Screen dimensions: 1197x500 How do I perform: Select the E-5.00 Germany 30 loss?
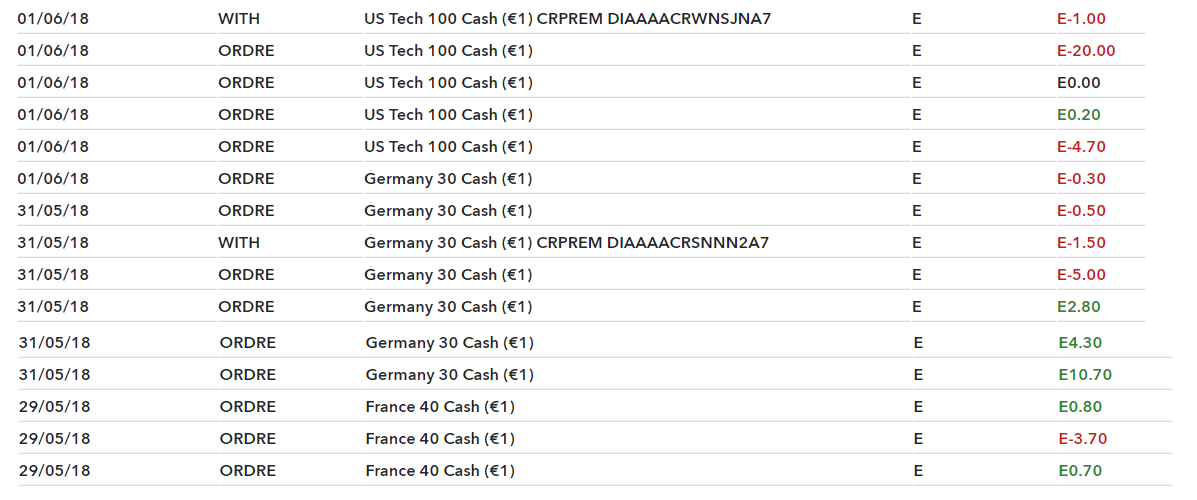tap(1081, 275)
